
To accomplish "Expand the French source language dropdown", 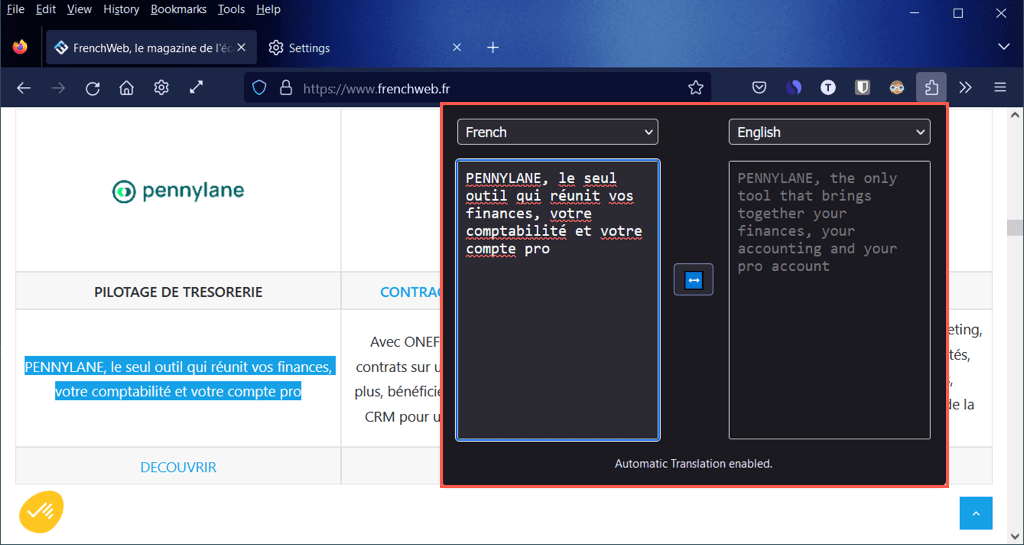I will pyautogui.click(x=557, y=132).
